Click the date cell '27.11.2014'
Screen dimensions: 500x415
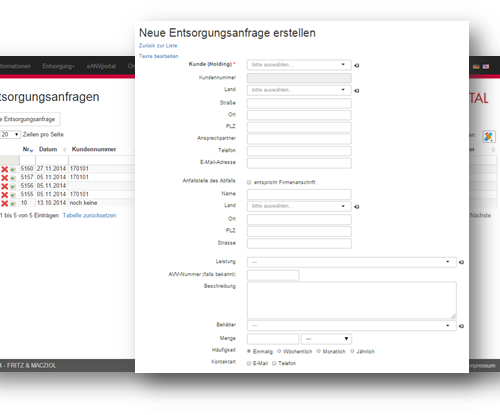pyautogui.click(x=51, y=169)
